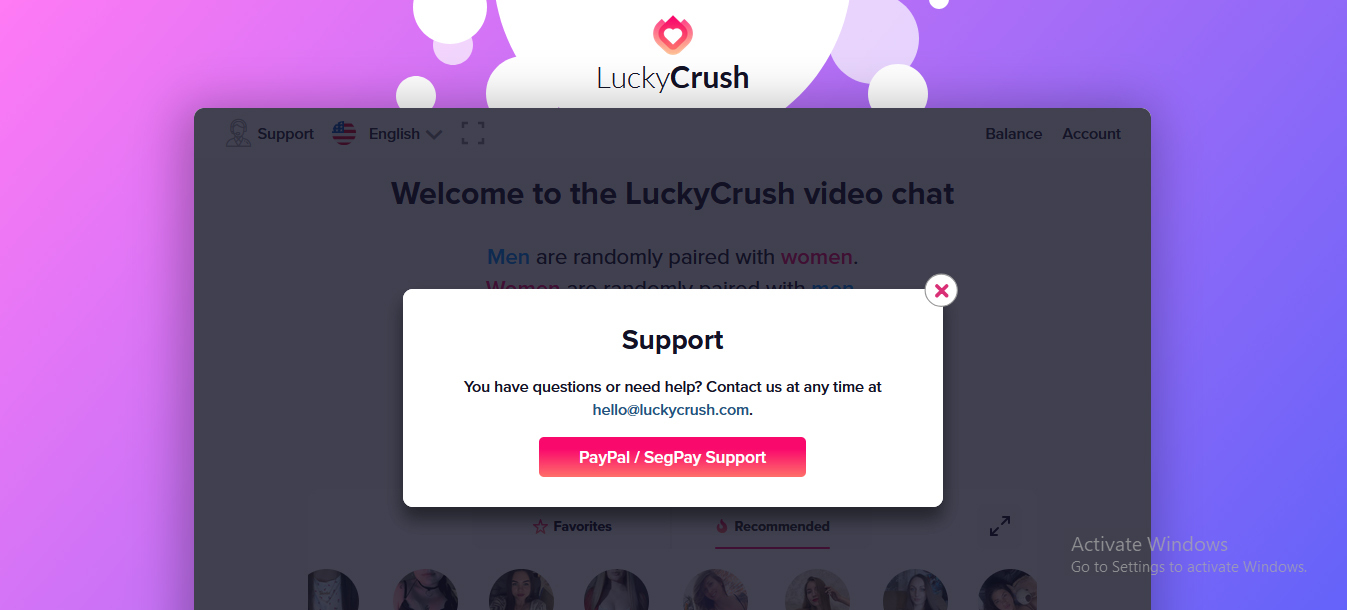Click the Support text label in header

285,134
